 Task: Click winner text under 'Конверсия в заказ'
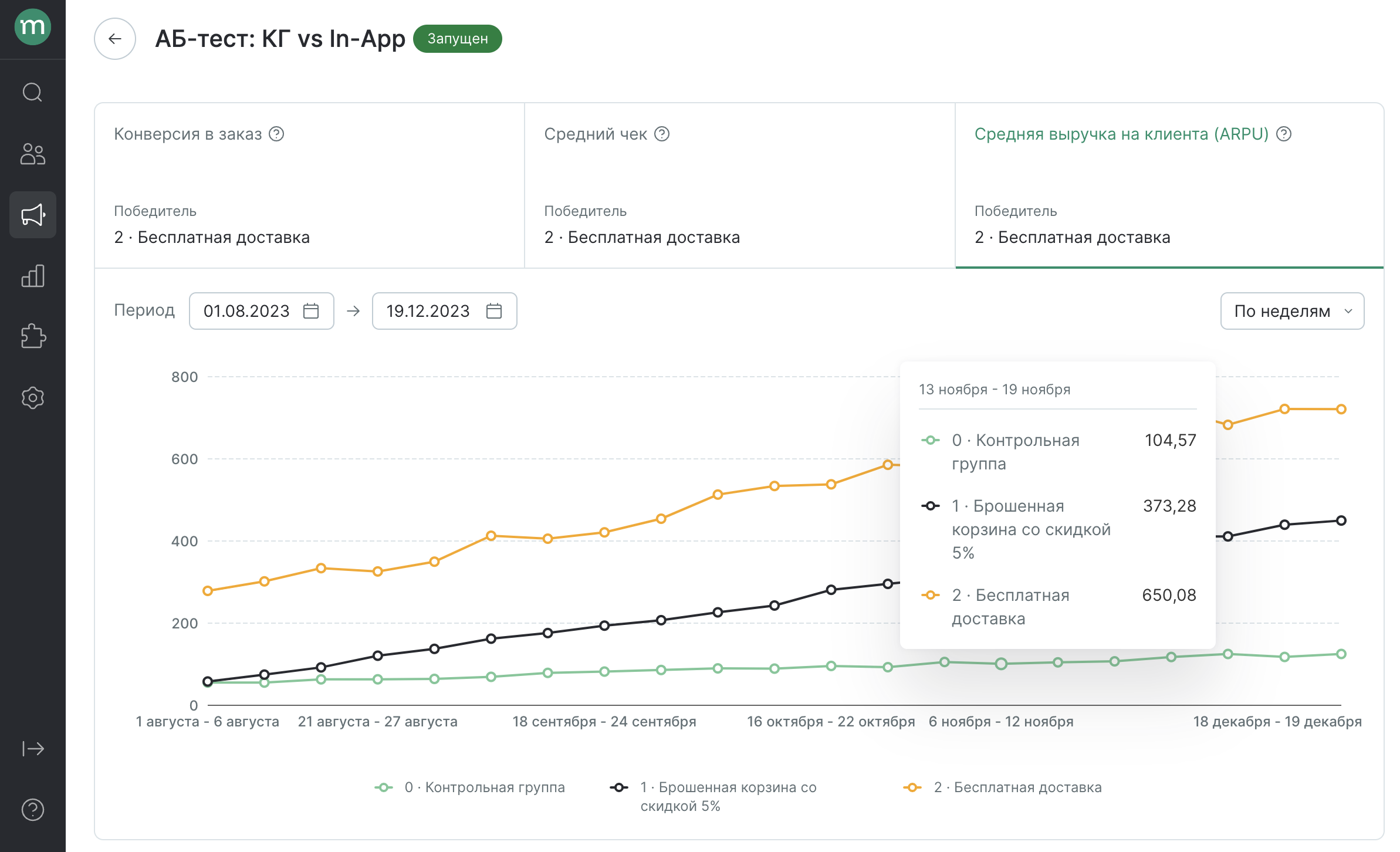pyautogui.click(x=212, y=237)
